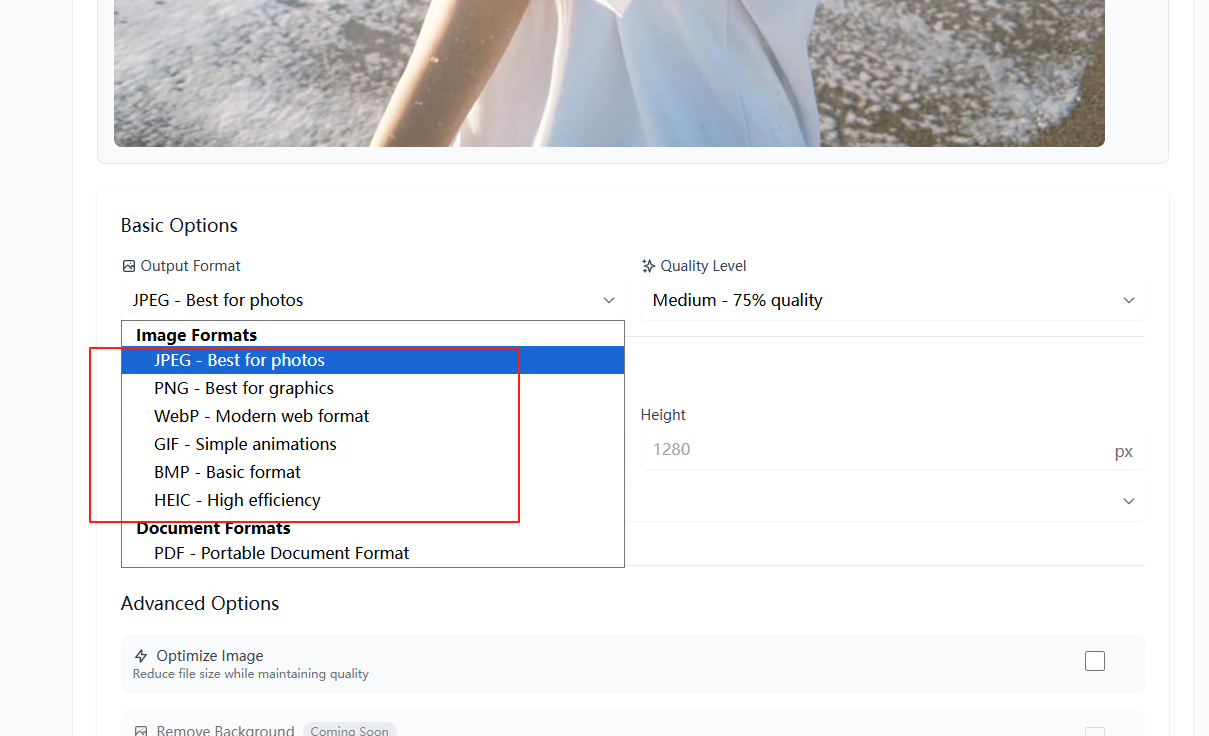Enable the Optimize Image checkbox
This screenshot has height=736, width=1209.
pos(1095,661)
